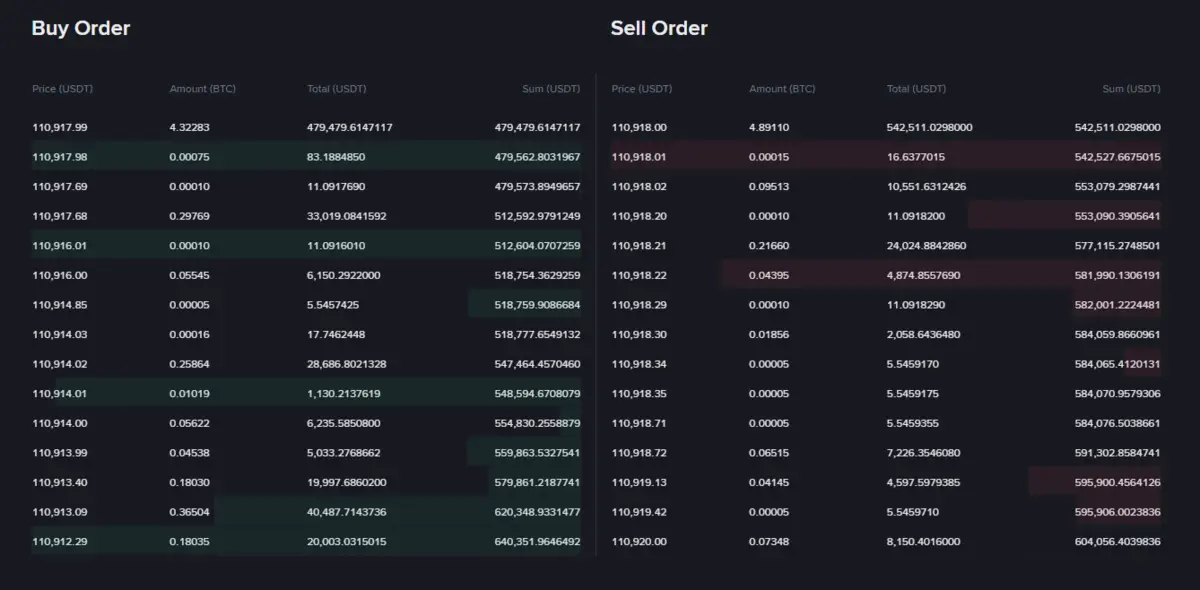Screen dimensions: 1200x590
Task: Pick the buy price 110,913.09
Action: 60,512
